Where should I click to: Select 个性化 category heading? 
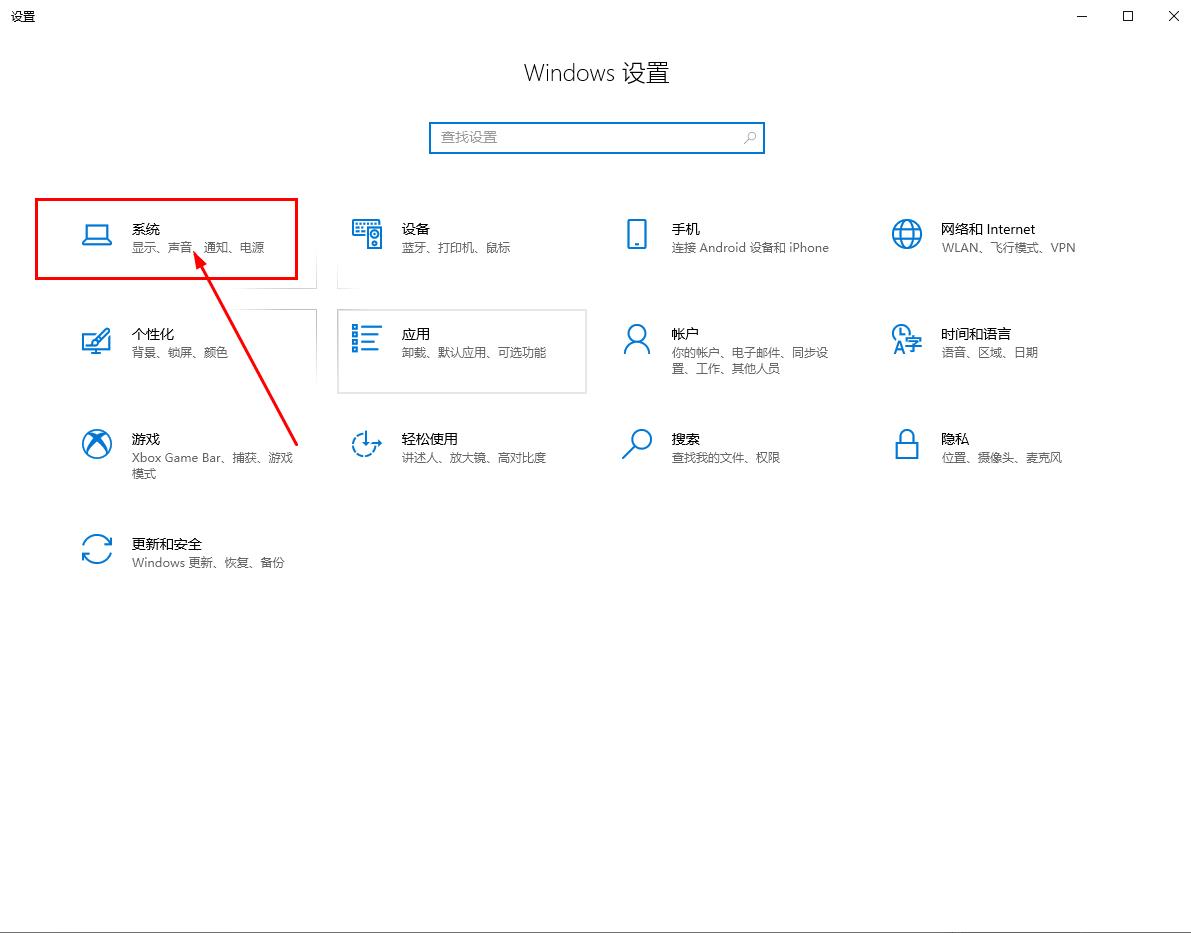[x=153, y=334]
